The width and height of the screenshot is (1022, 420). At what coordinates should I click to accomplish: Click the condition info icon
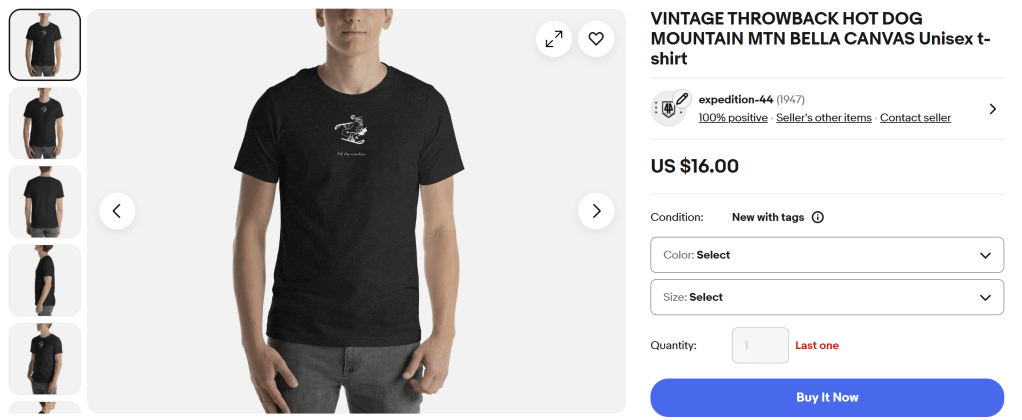817,217
